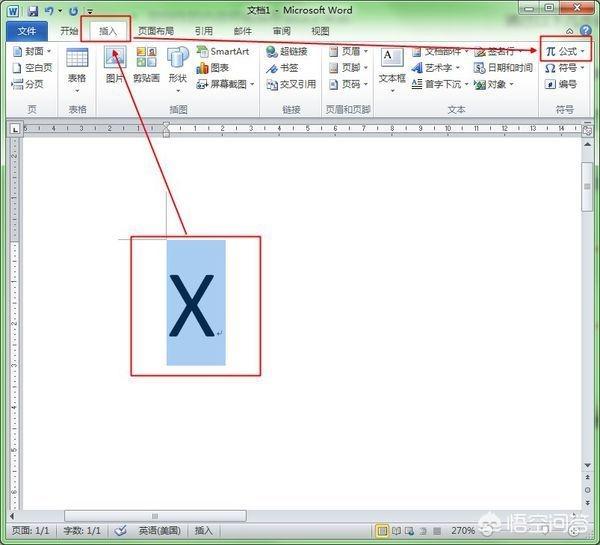Click the 图表 (Chart) icon
The image size is (600, 545).
click(202, 68)
